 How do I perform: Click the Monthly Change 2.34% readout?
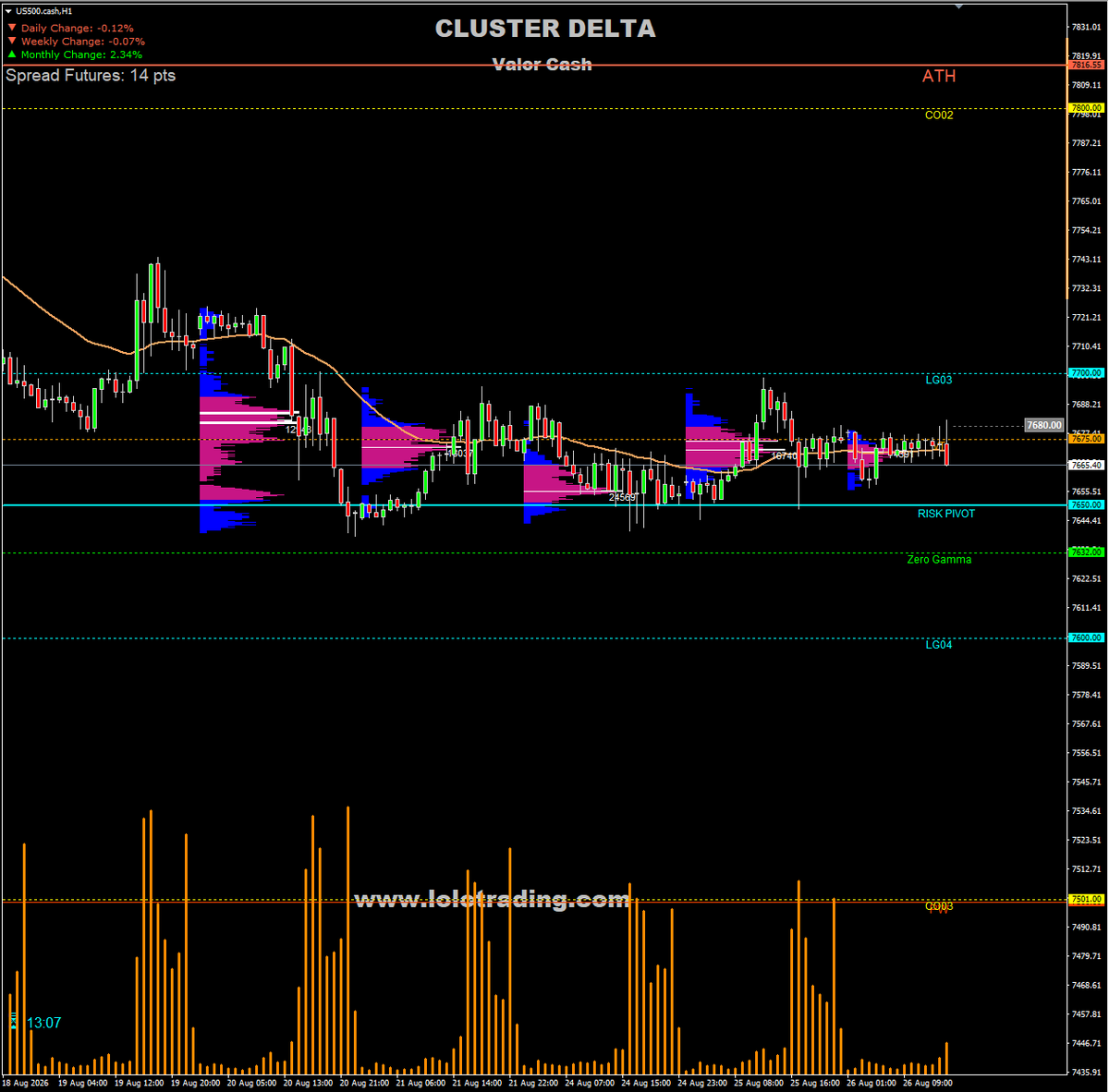tap(81, 55)
